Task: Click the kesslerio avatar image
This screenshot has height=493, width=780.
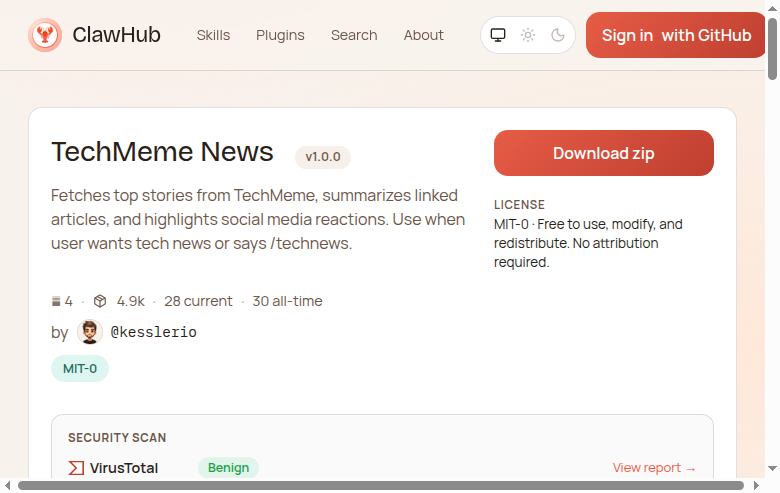Action: click(90, 332)
